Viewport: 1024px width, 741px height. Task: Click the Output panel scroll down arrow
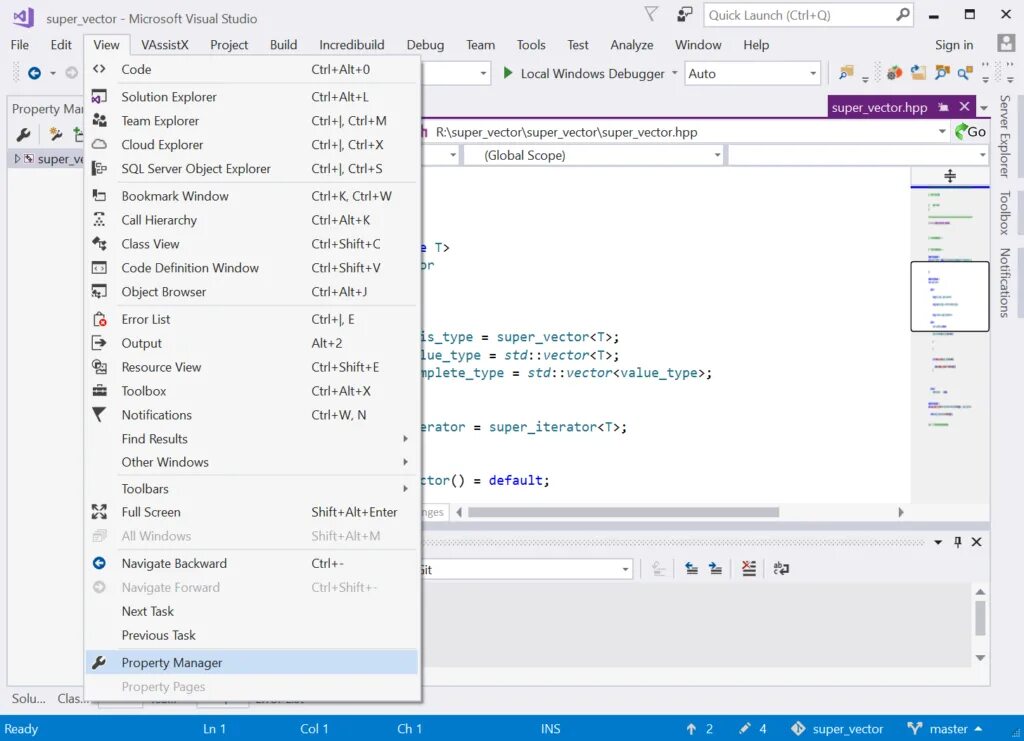[980, 657]
